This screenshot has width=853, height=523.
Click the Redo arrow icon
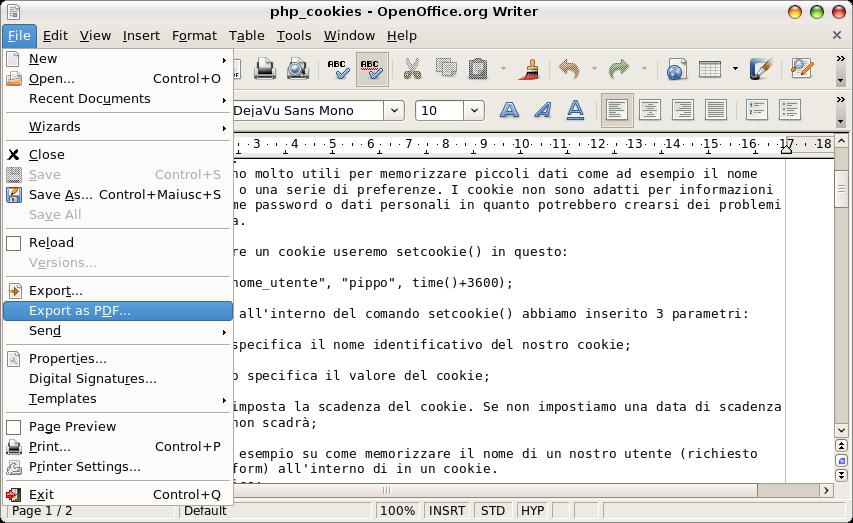tap(619, 69)
